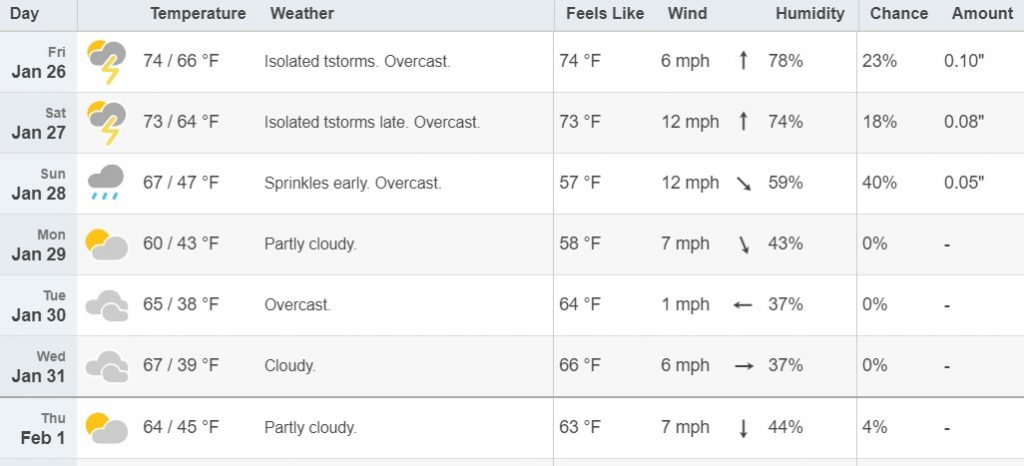Select the Sun Jan 28 date cell

(39, 183)
